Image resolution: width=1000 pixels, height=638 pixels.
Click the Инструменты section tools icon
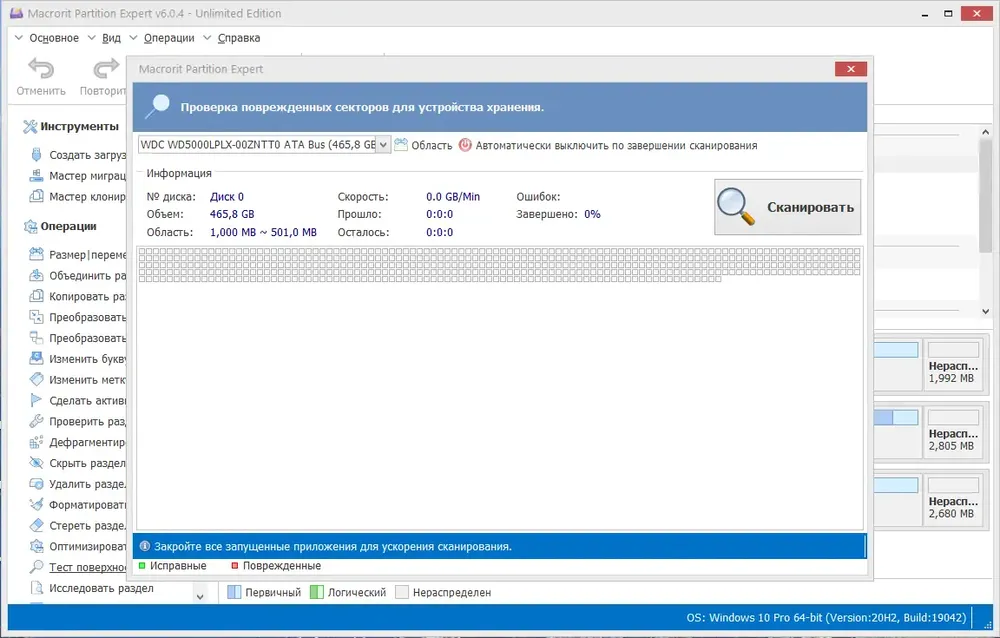[30, 126]
